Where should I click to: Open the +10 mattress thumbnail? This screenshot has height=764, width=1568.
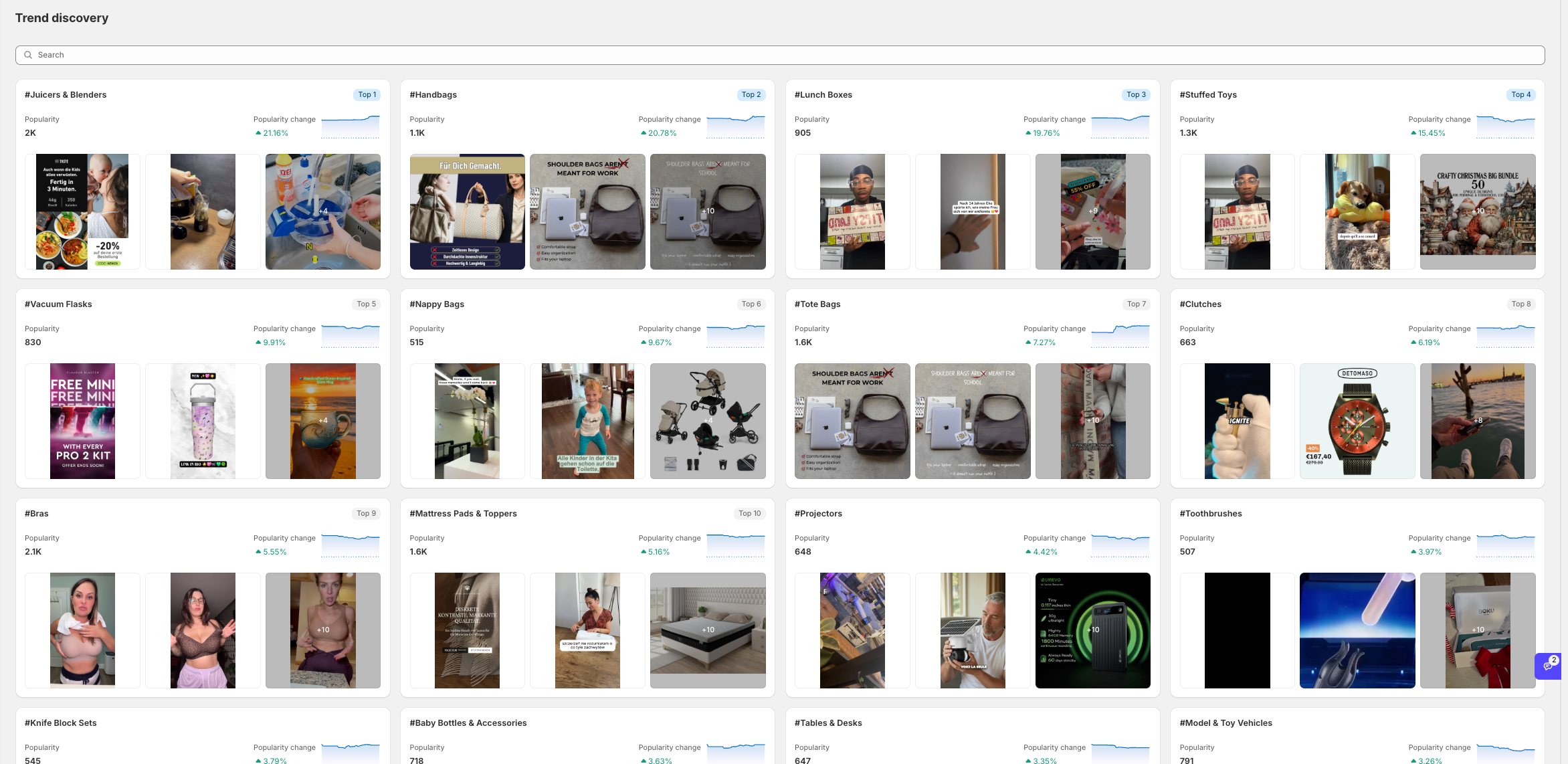[707, 630]
